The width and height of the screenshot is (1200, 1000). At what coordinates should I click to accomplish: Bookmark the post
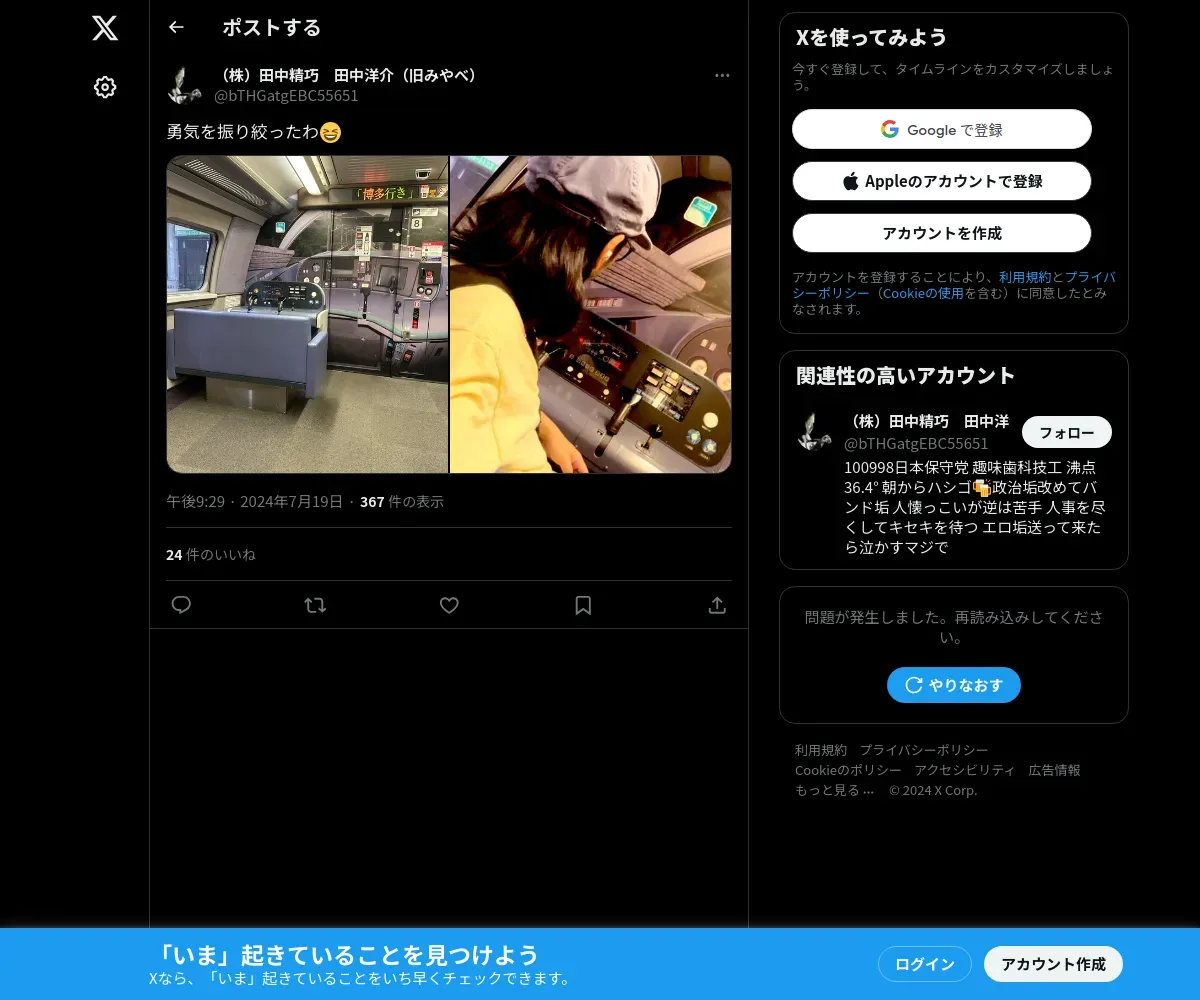tap(583, 605)
